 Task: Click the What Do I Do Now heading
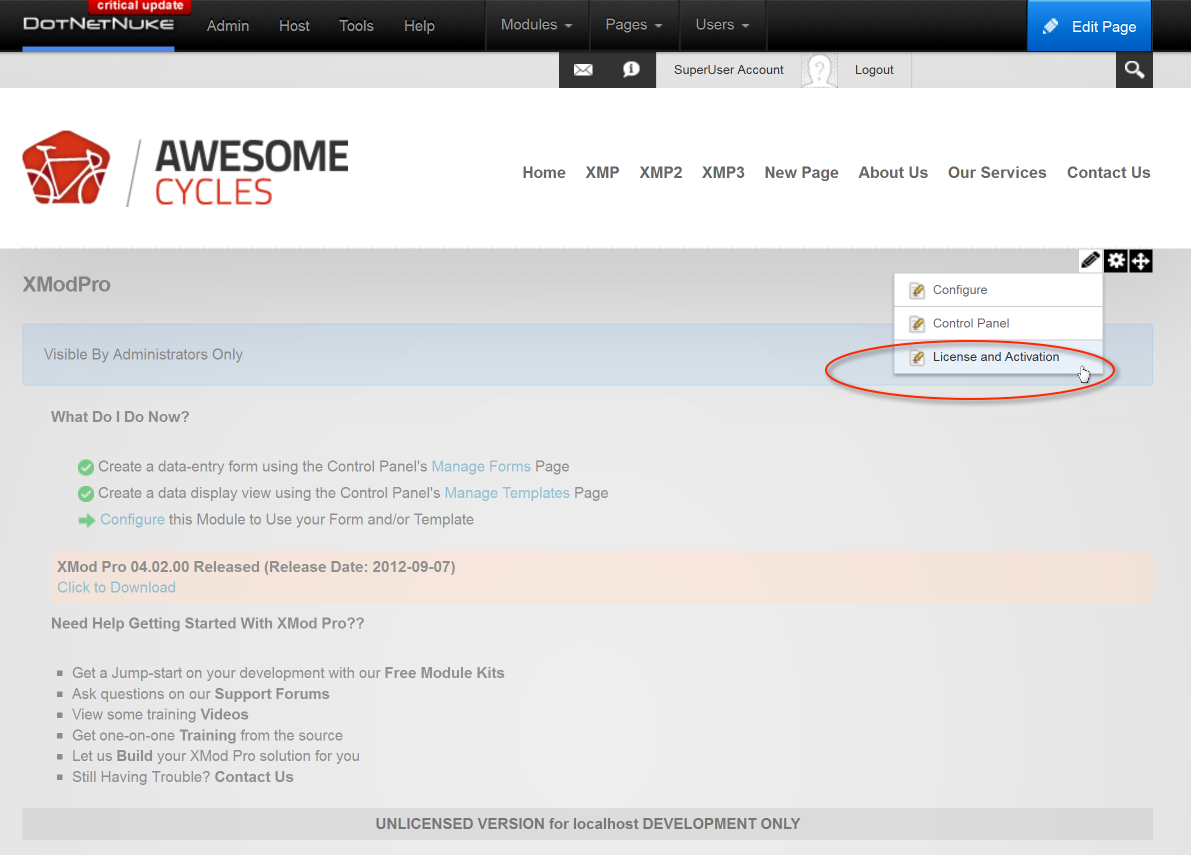tap(120, 417)
